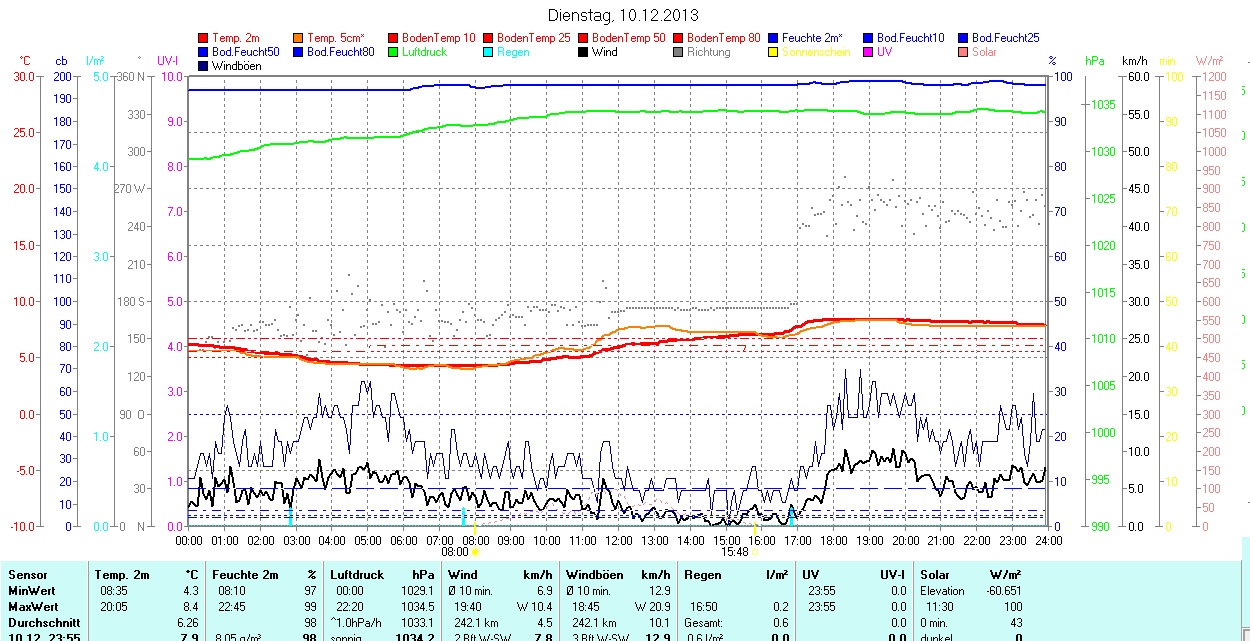Image resolution: width=1250 pixels, height=641 pixels.
Task: Click the magenta UV legend swatch
Action: [x=870, y=52]
